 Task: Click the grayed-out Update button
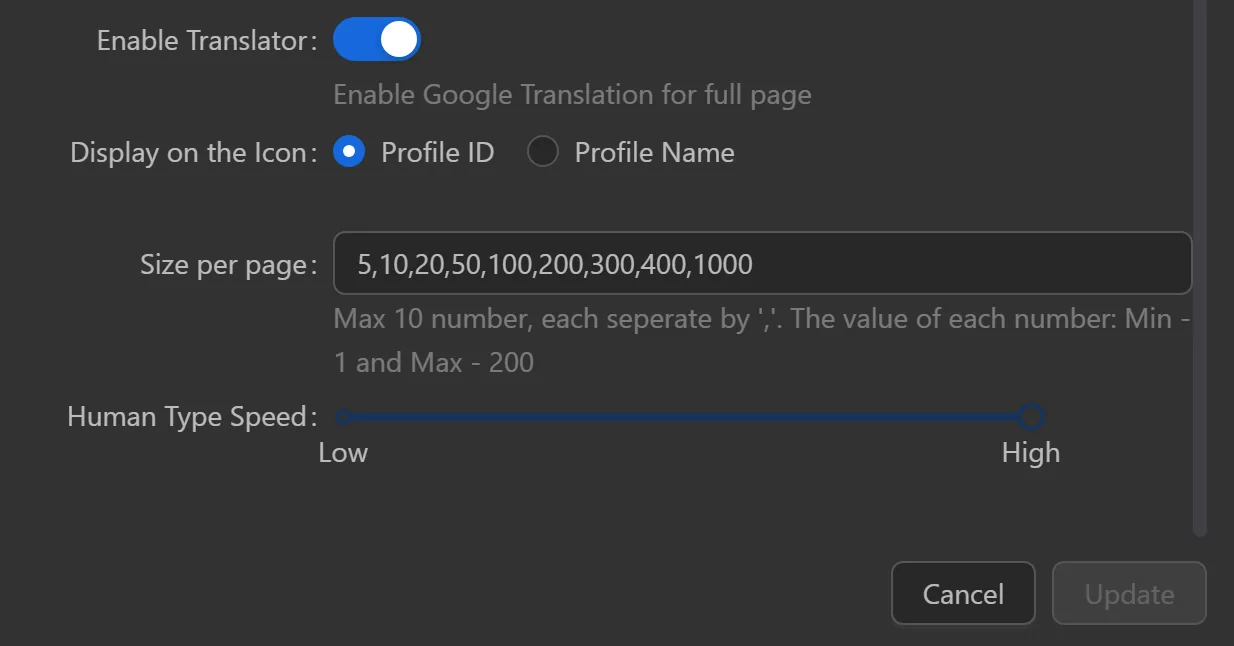click(1129, 593)
